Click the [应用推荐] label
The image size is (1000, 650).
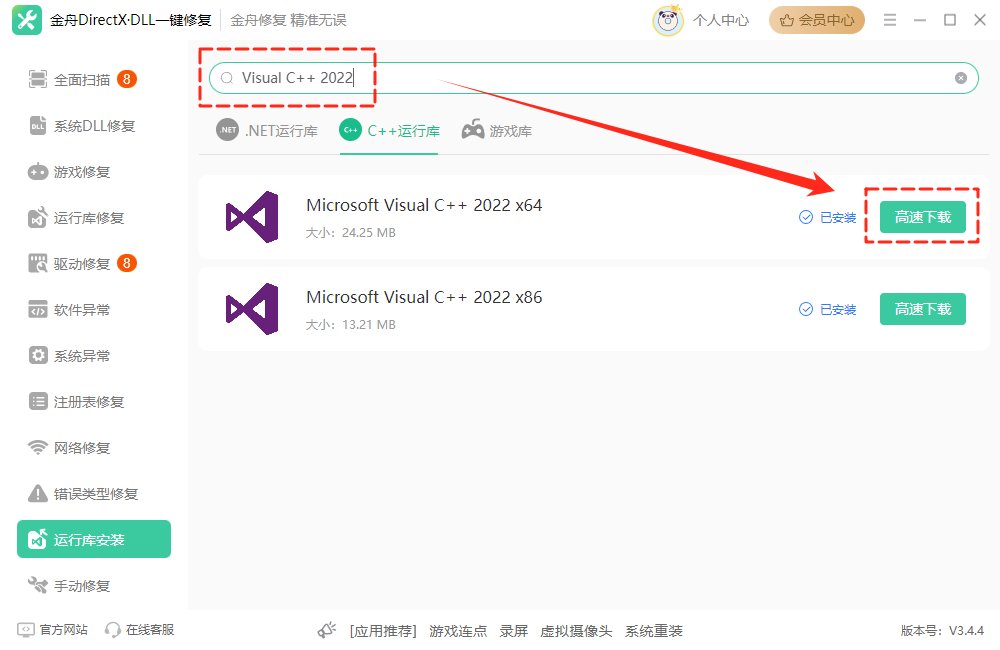pyautogui.click(x=383, y=631)
